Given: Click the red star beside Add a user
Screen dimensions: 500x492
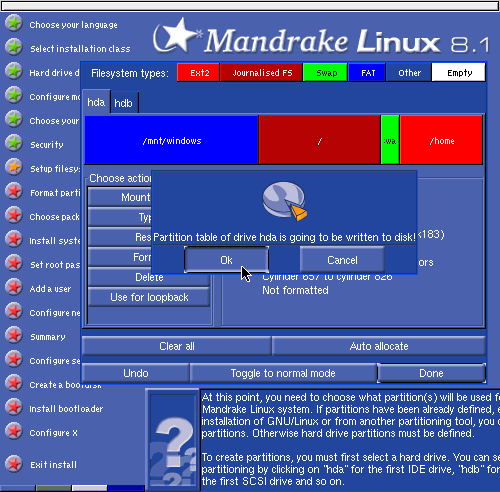Looking at the screenshot, I should click(x=14, y=287).
